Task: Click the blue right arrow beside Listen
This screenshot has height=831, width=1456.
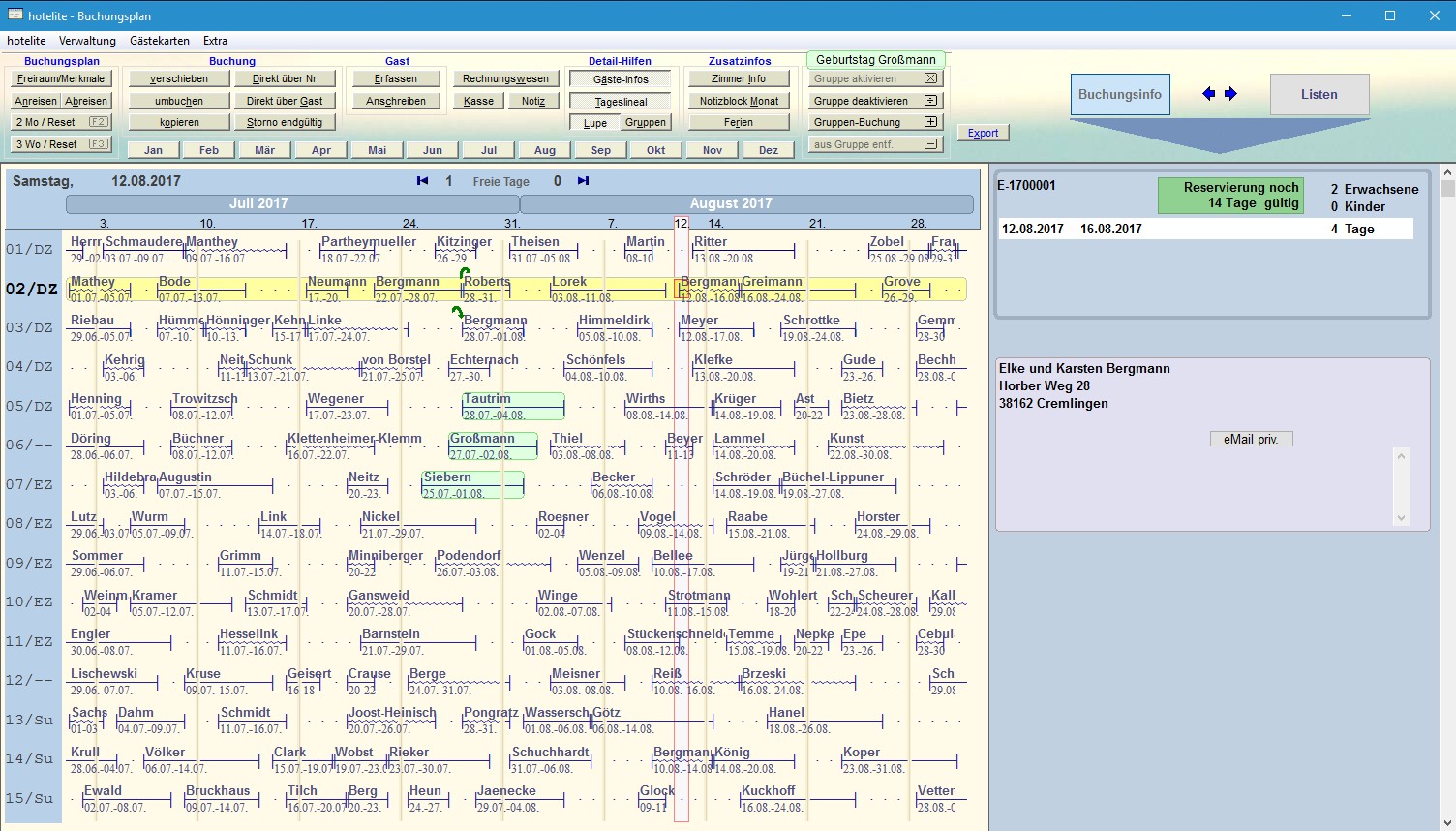Action: 1230,94
